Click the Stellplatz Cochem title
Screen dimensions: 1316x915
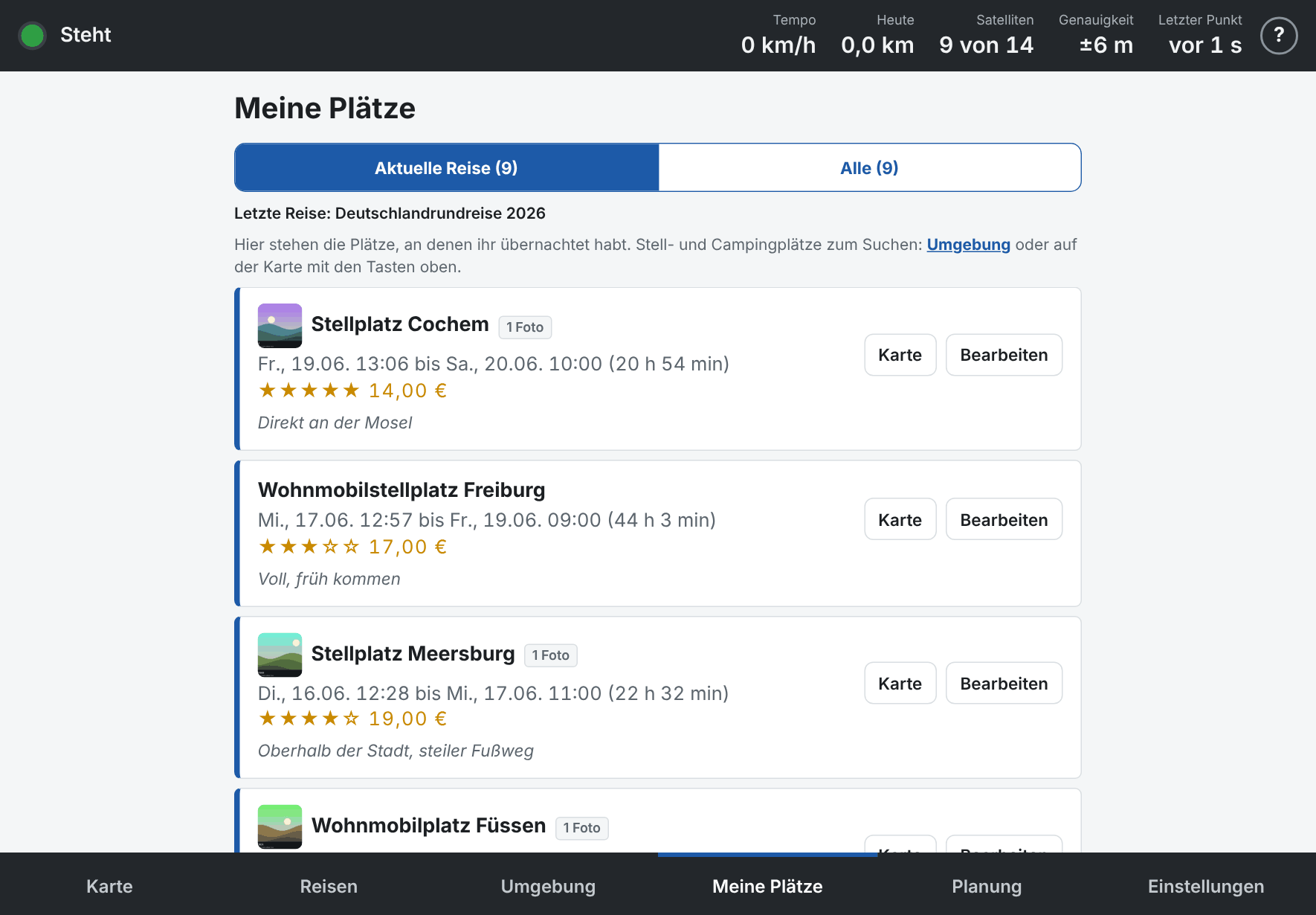point(400,324)
